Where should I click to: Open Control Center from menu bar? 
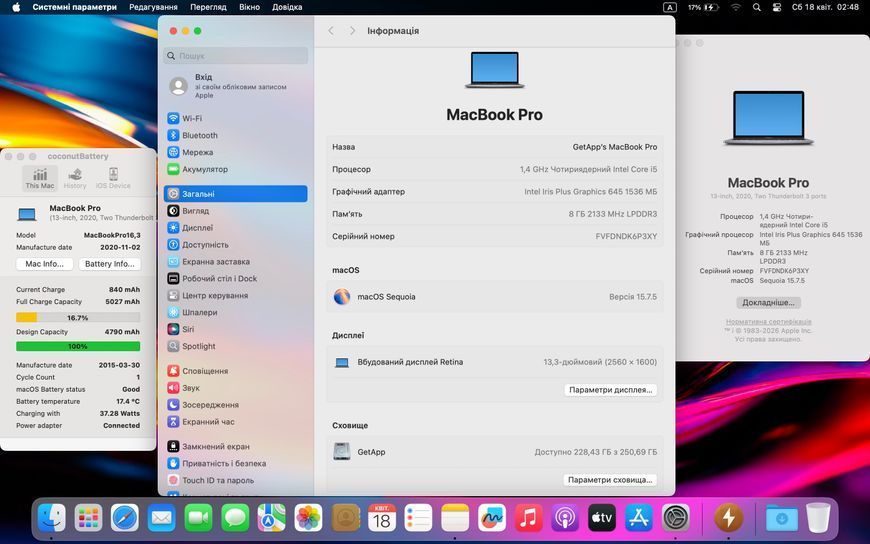coord(777,7)
